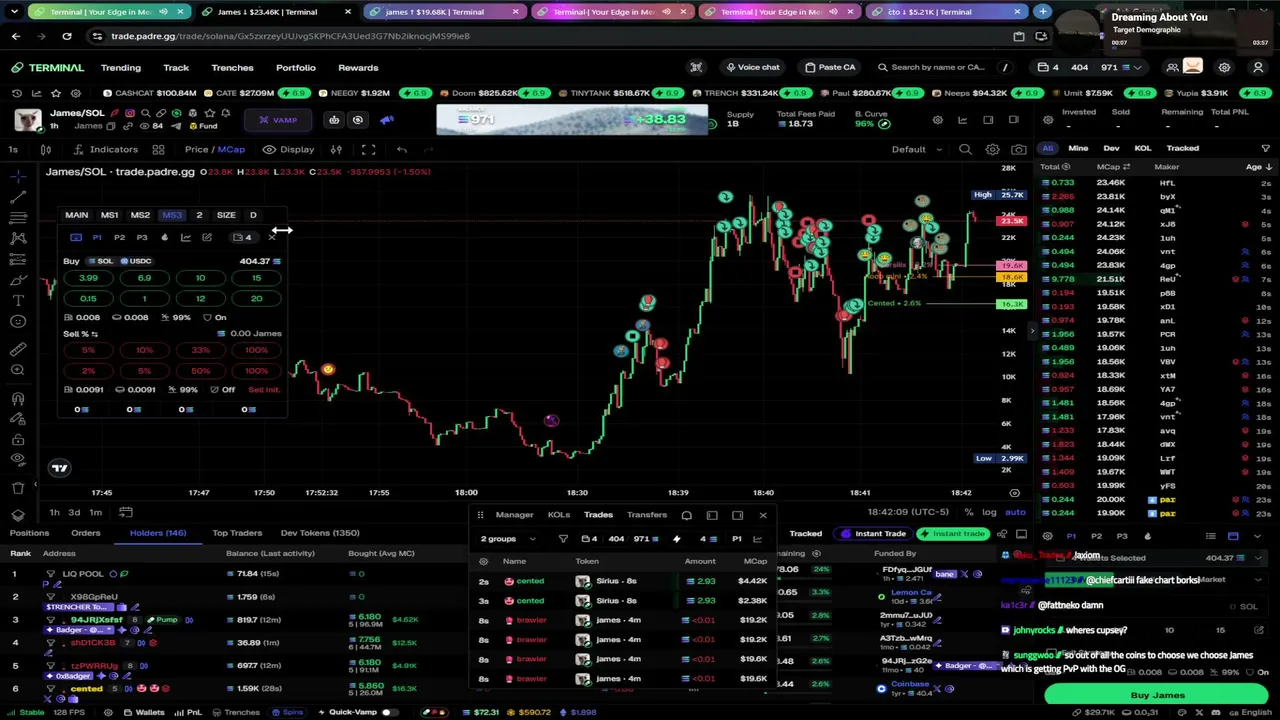Viewport: 1280px width, 720px height.
Task: Sell 50% using quick sell button
Action: (200, 371)
